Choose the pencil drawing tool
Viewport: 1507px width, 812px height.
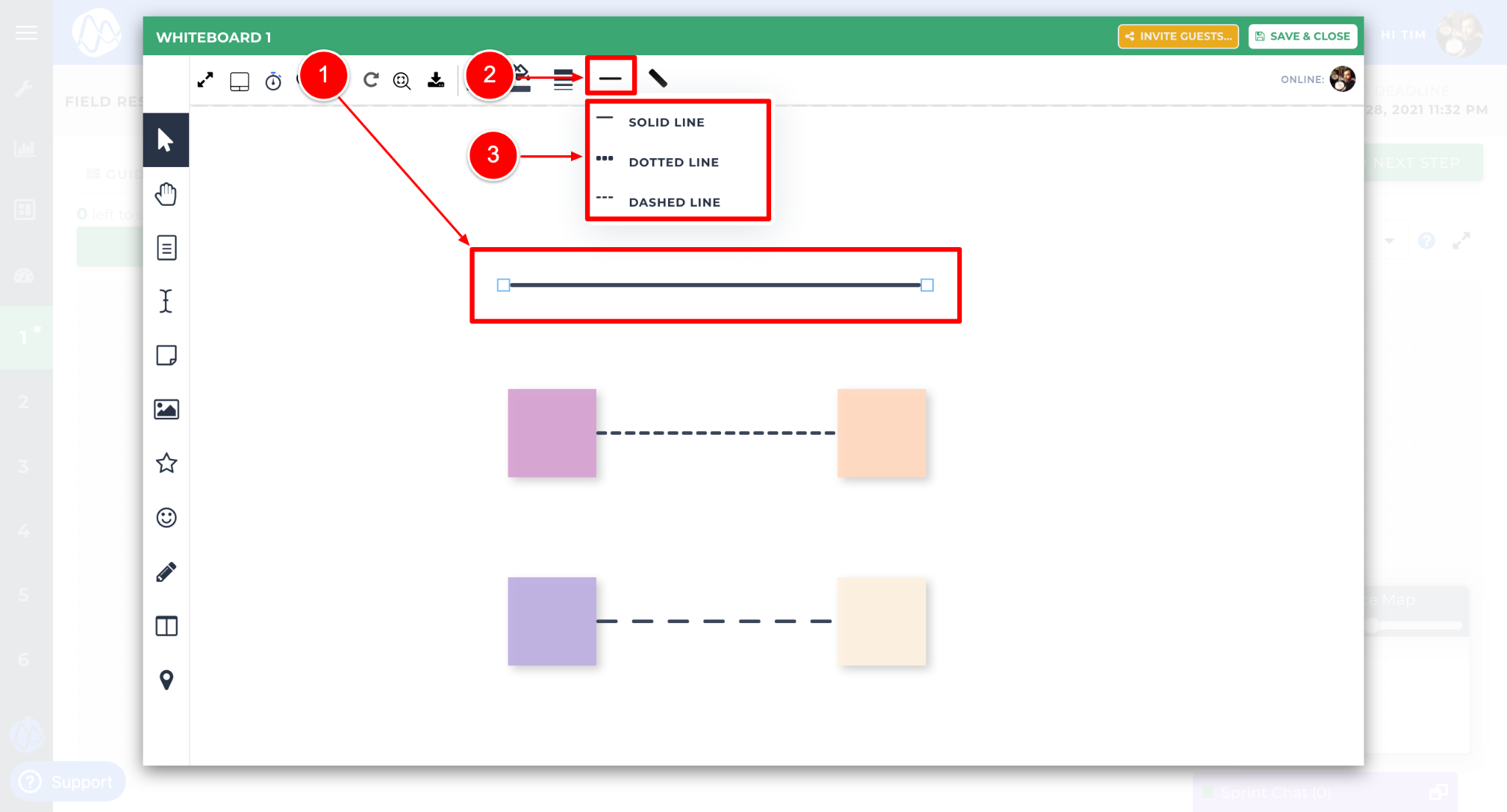tap(166, 572)
